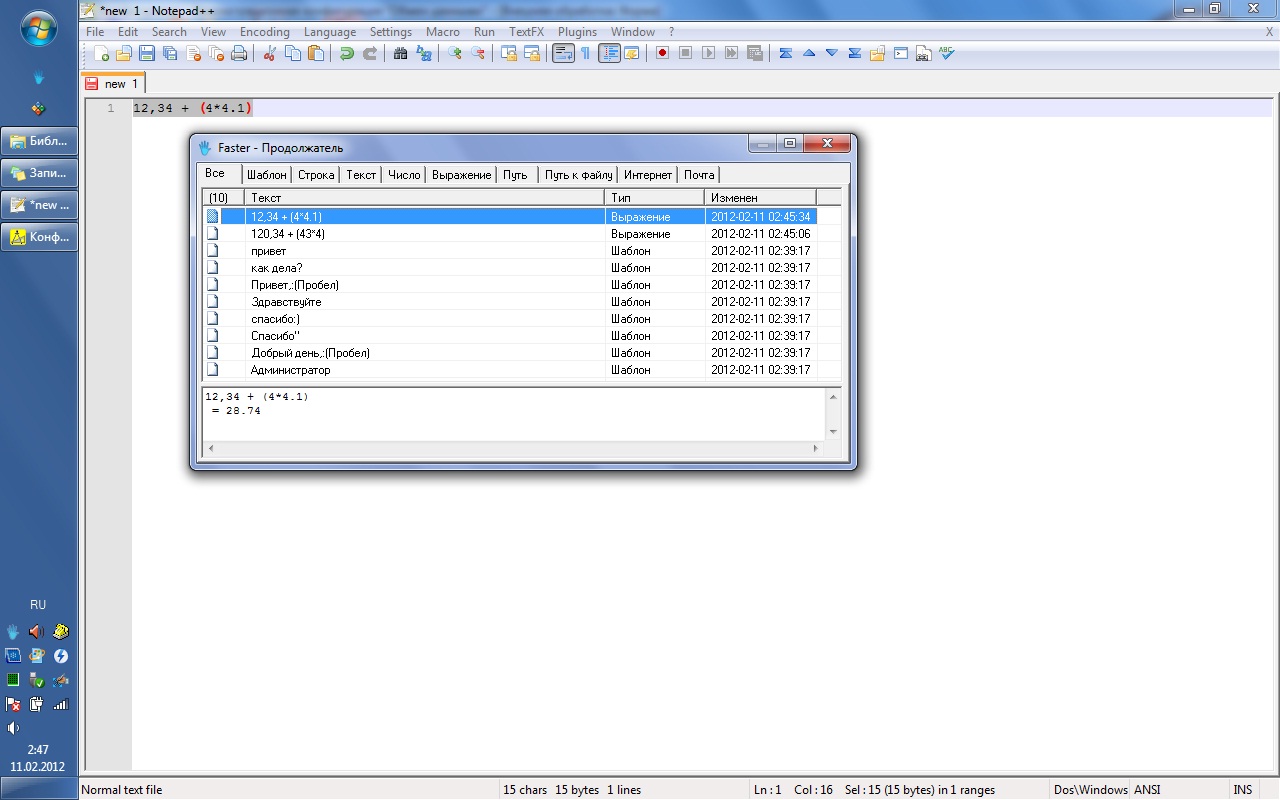Select the 'Здравствуйте' row
The width and height of the screenshot is (1280, 800).
click(x=511, y=302)
